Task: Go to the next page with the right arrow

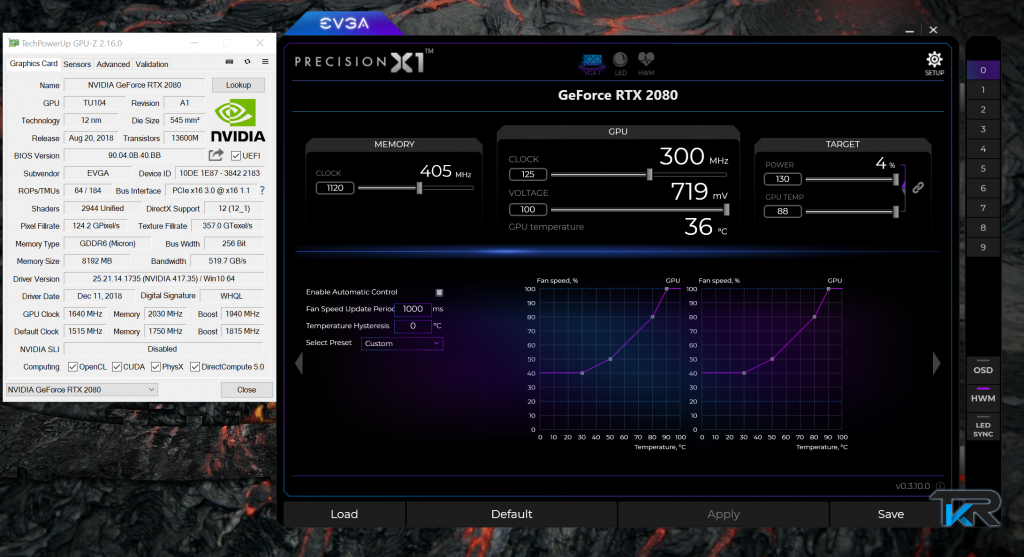Action: [936, 363]
